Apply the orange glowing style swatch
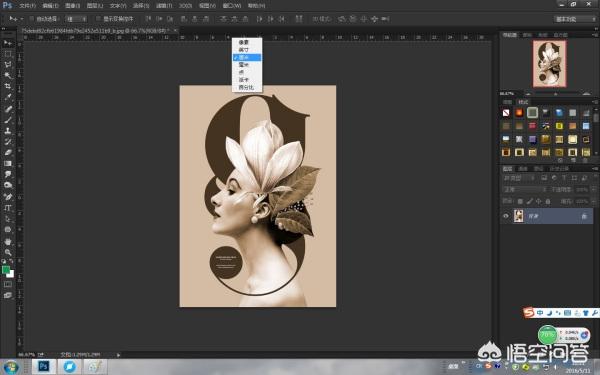This screenshot has width=600, height=375. (x=519, y=112)
